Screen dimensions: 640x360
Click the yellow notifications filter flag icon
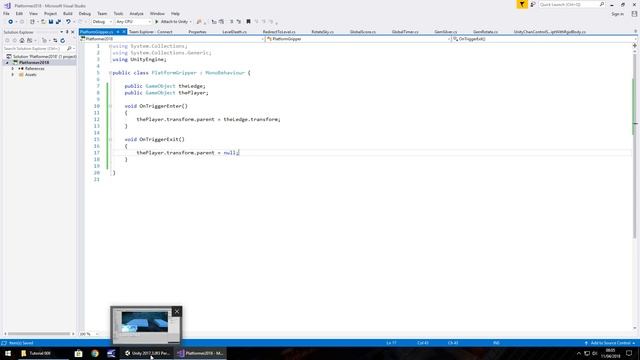pos(522,4)
